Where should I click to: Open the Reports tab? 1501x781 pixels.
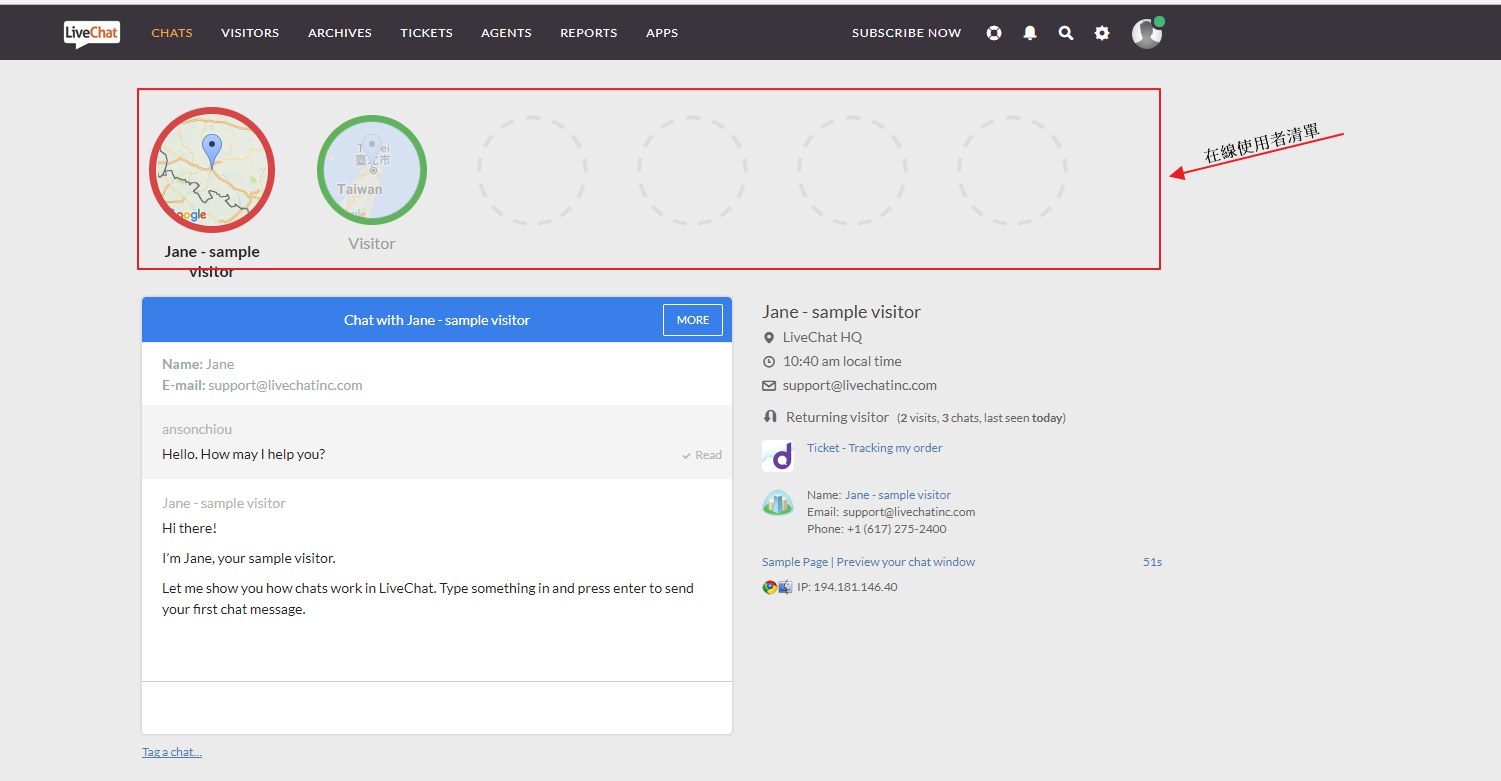tap(588, 33)
